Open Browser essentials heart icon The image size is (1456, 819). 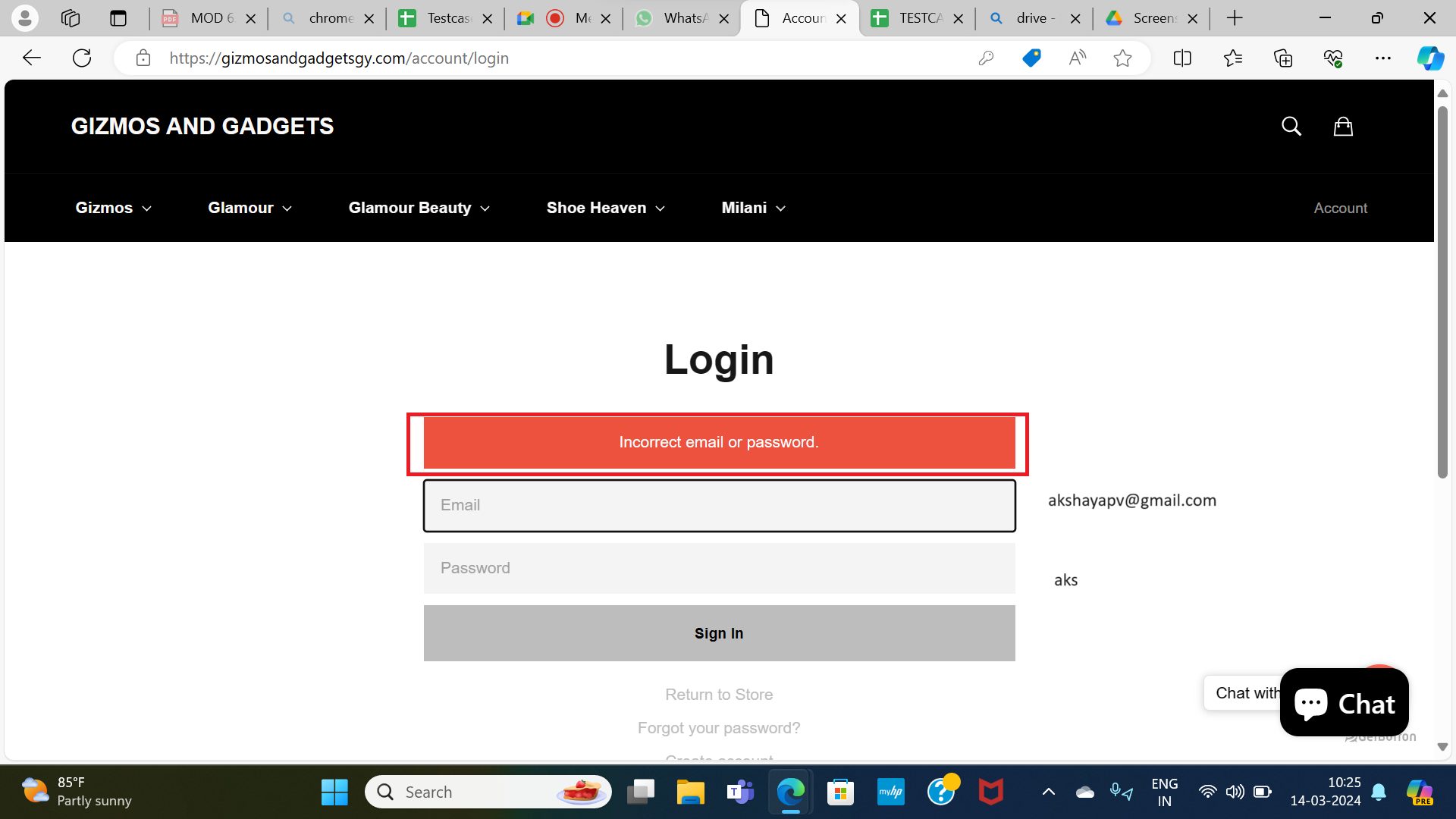point(1333,58)
